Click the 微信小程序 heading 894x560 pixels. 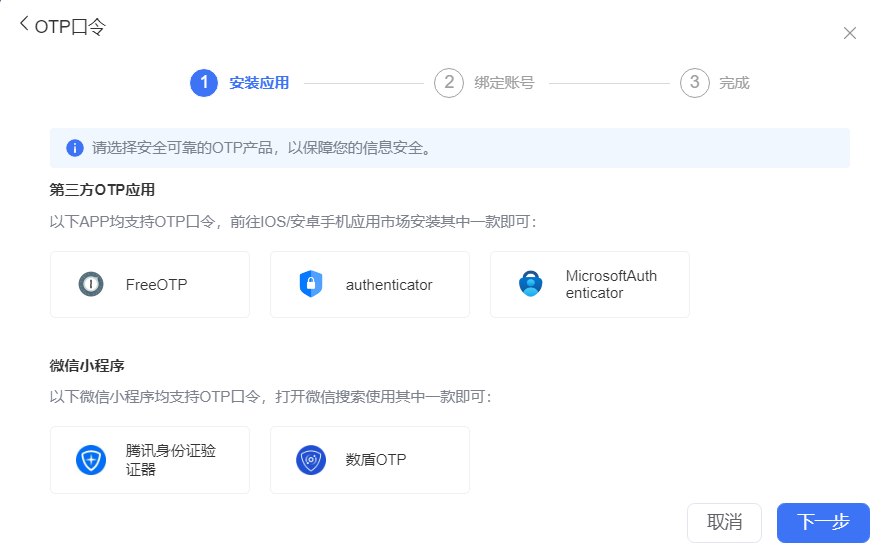(87, 366)
